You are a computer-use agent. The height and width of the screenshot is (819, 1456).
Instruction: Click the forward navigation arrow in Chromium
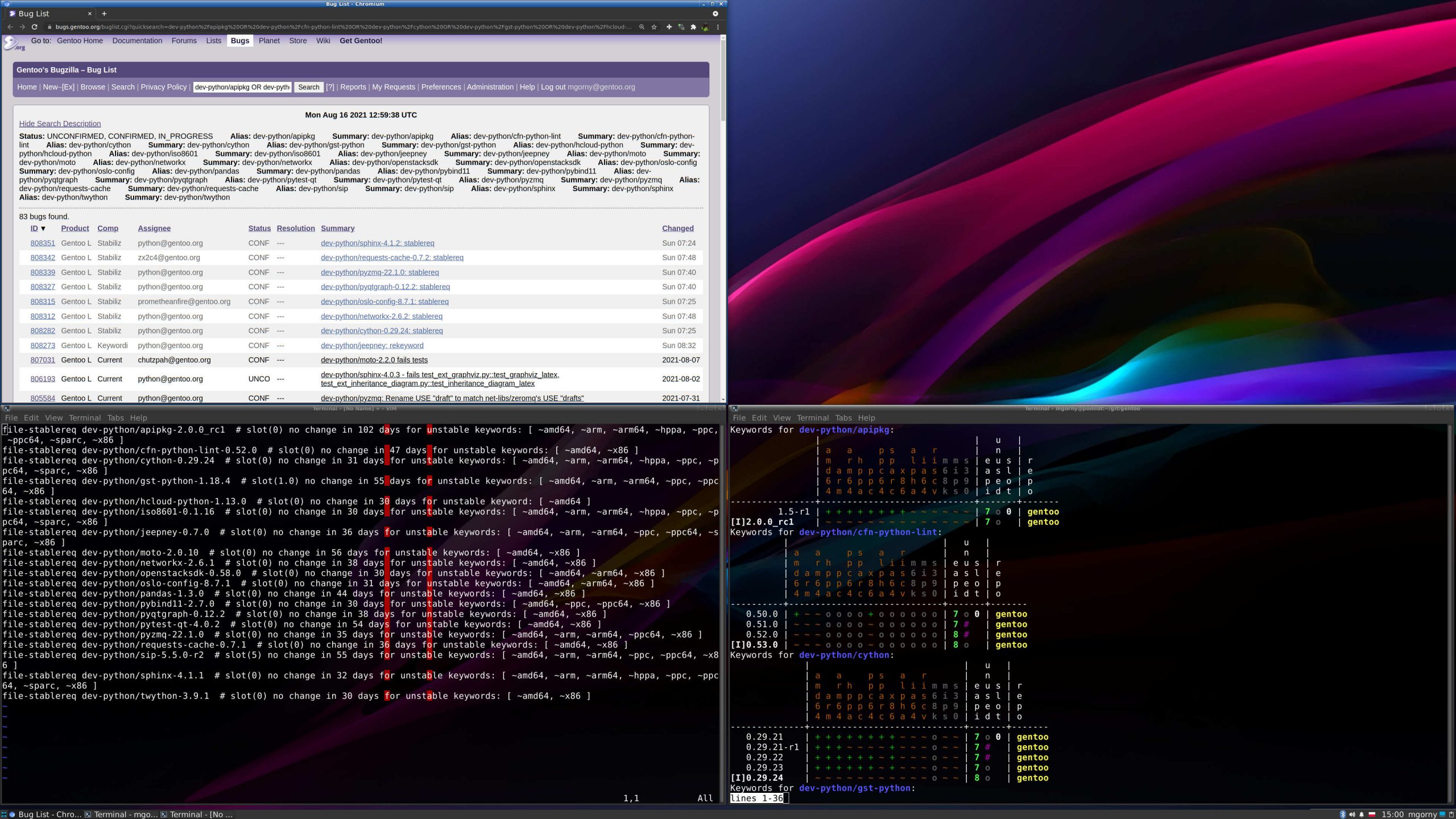click(22, 27)
